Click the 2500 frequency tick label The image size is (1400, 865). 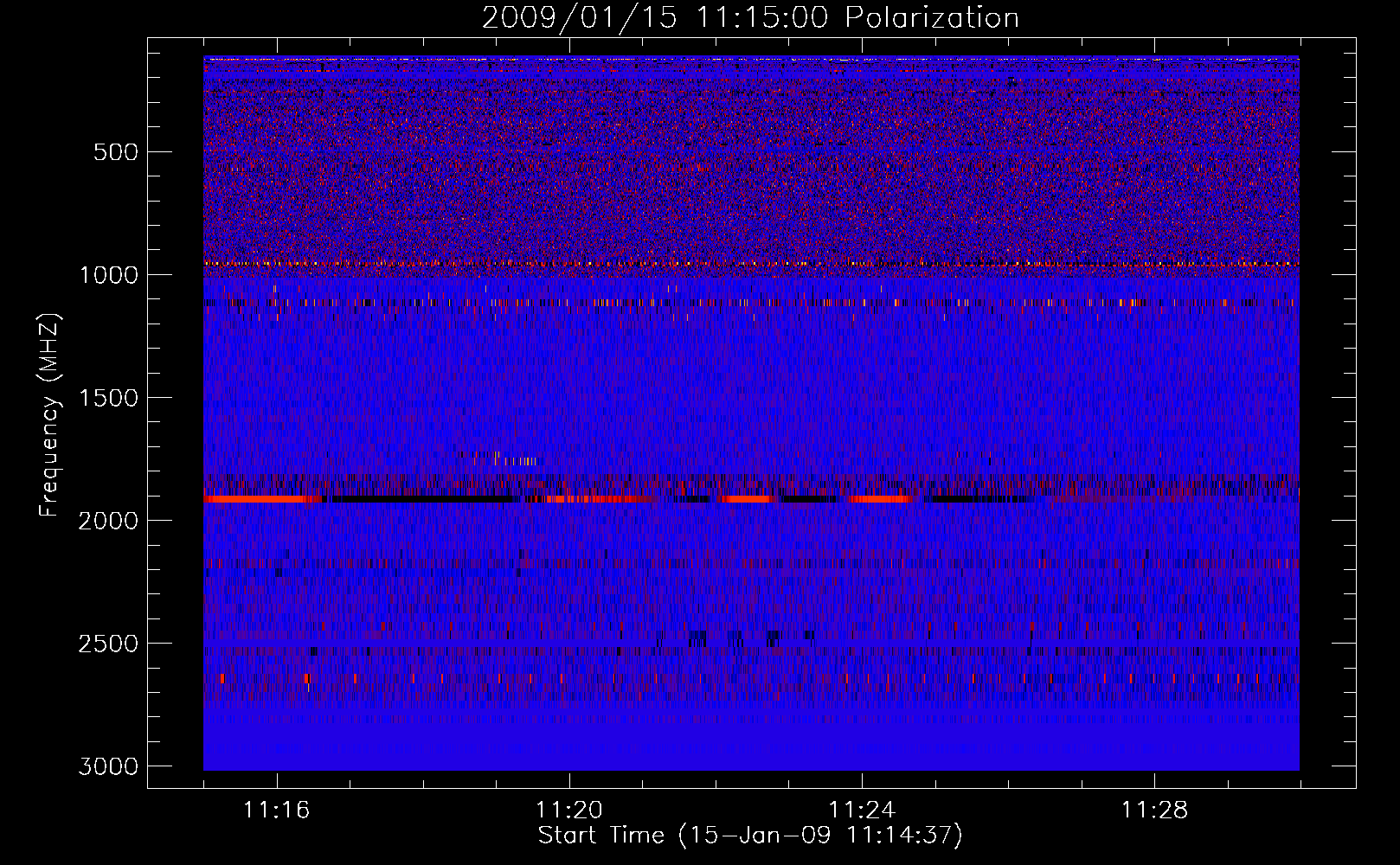coord(108,644)
